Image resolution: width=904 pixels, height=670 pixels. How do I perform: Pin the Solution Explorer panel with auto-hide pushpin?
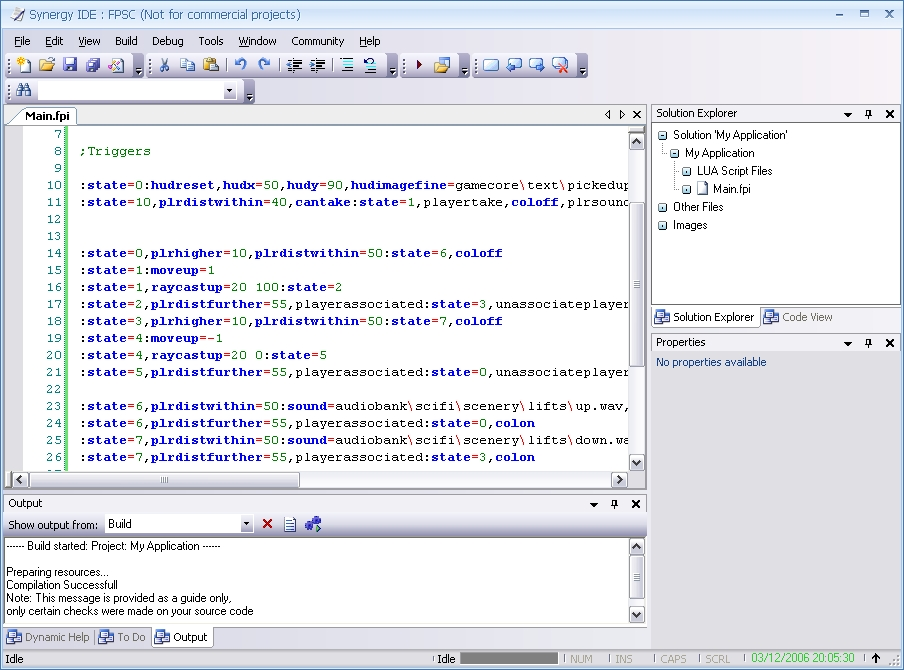pyautogui.click(x=868, y=114)
